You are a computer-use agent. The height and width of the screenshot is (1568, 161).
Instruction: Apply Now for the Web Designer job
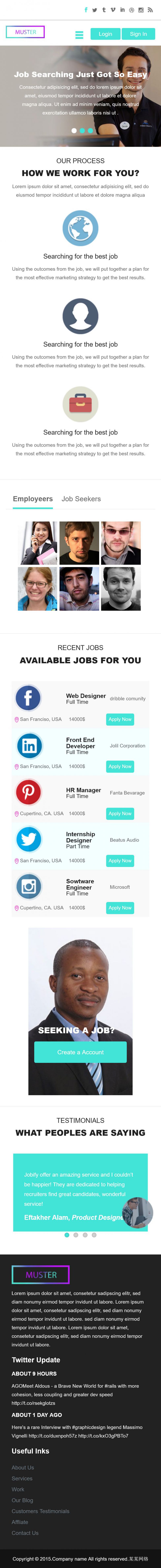(x=120, y=719)
